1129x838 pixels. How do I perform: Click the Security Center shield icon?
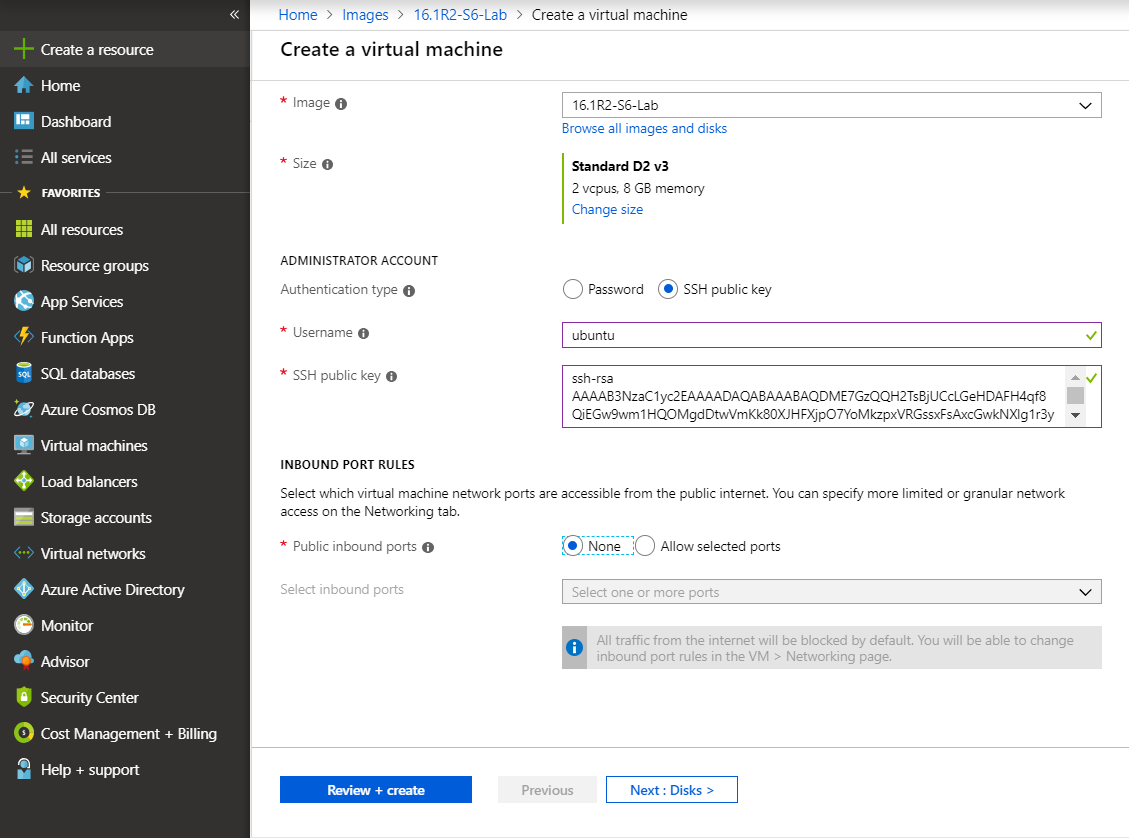[24, 697]
